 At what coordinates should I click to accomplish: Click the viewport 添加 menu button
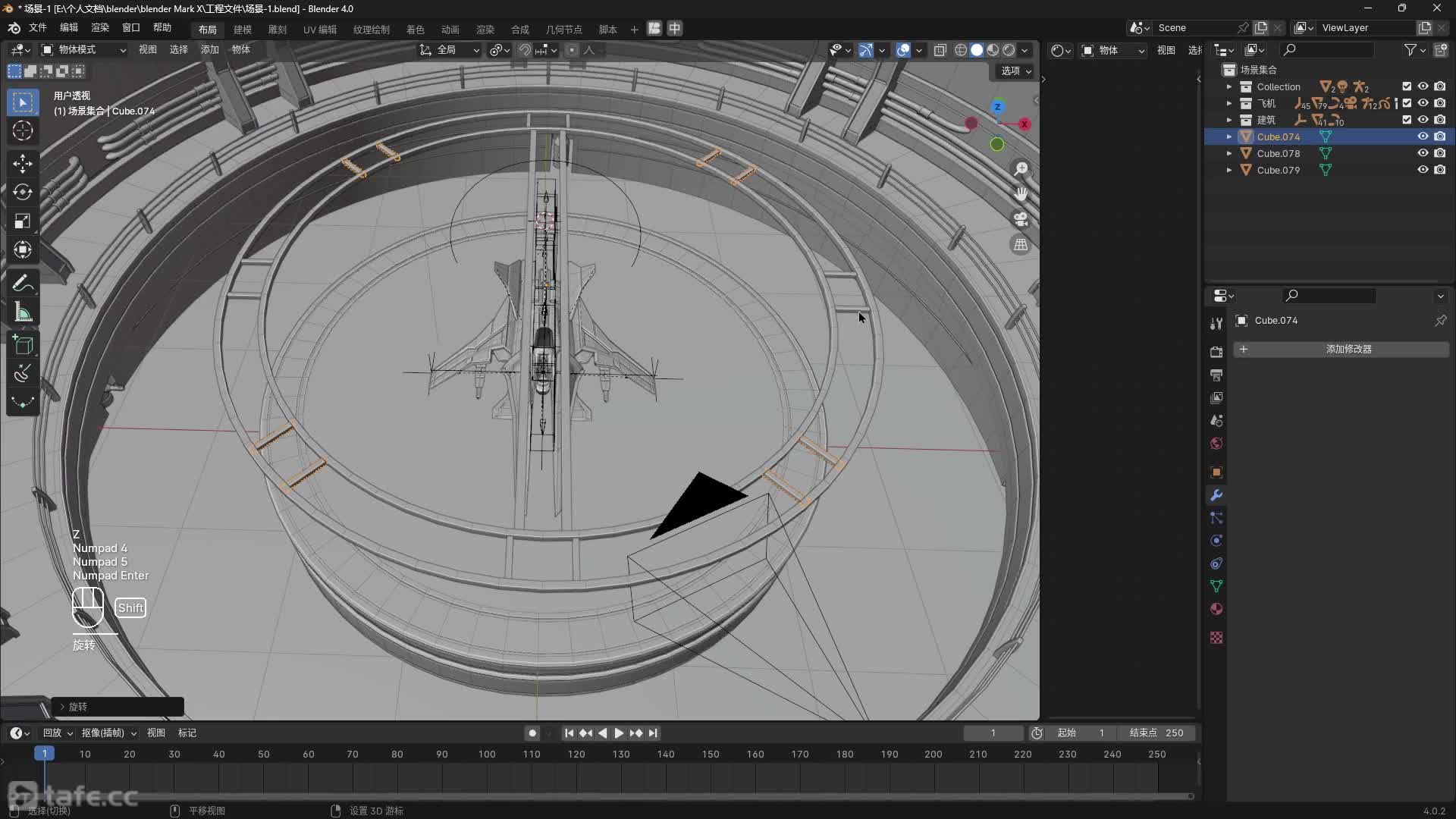pyautogui.click(x=209, y=50)
